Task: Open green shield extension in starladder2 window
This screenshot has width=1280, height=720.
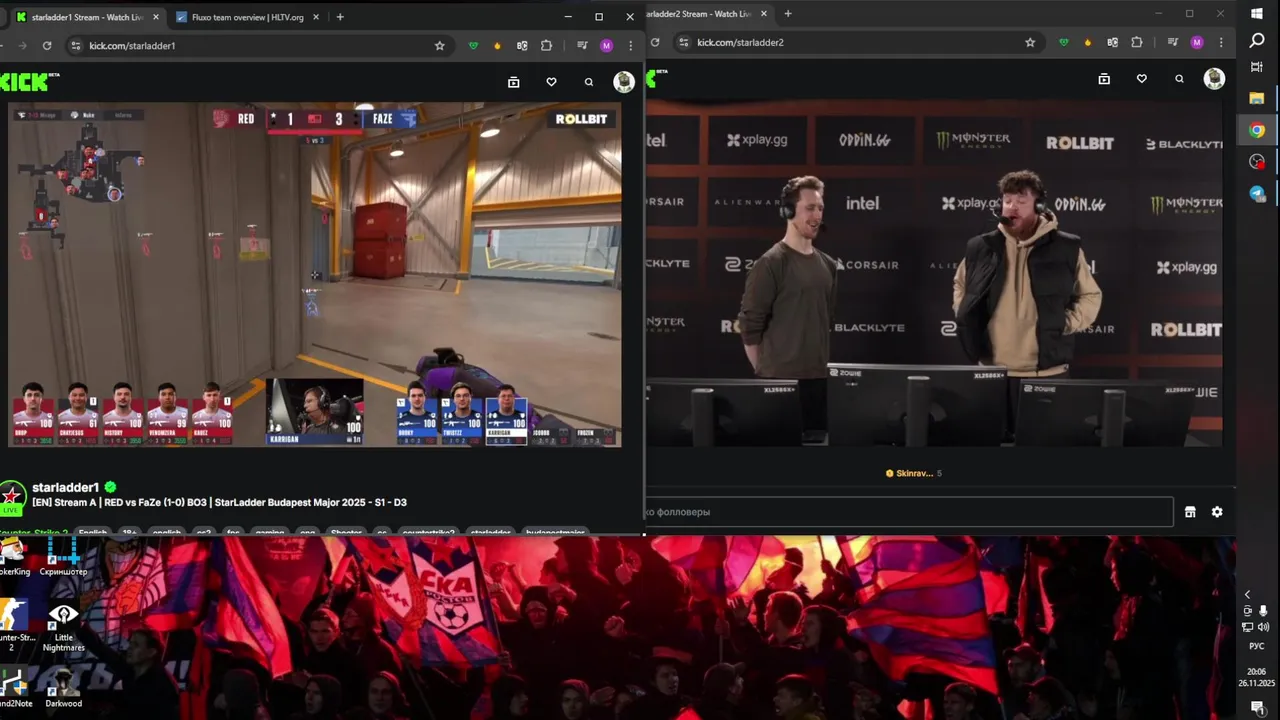Action: pyautogui.click(x=1064, y=42)
